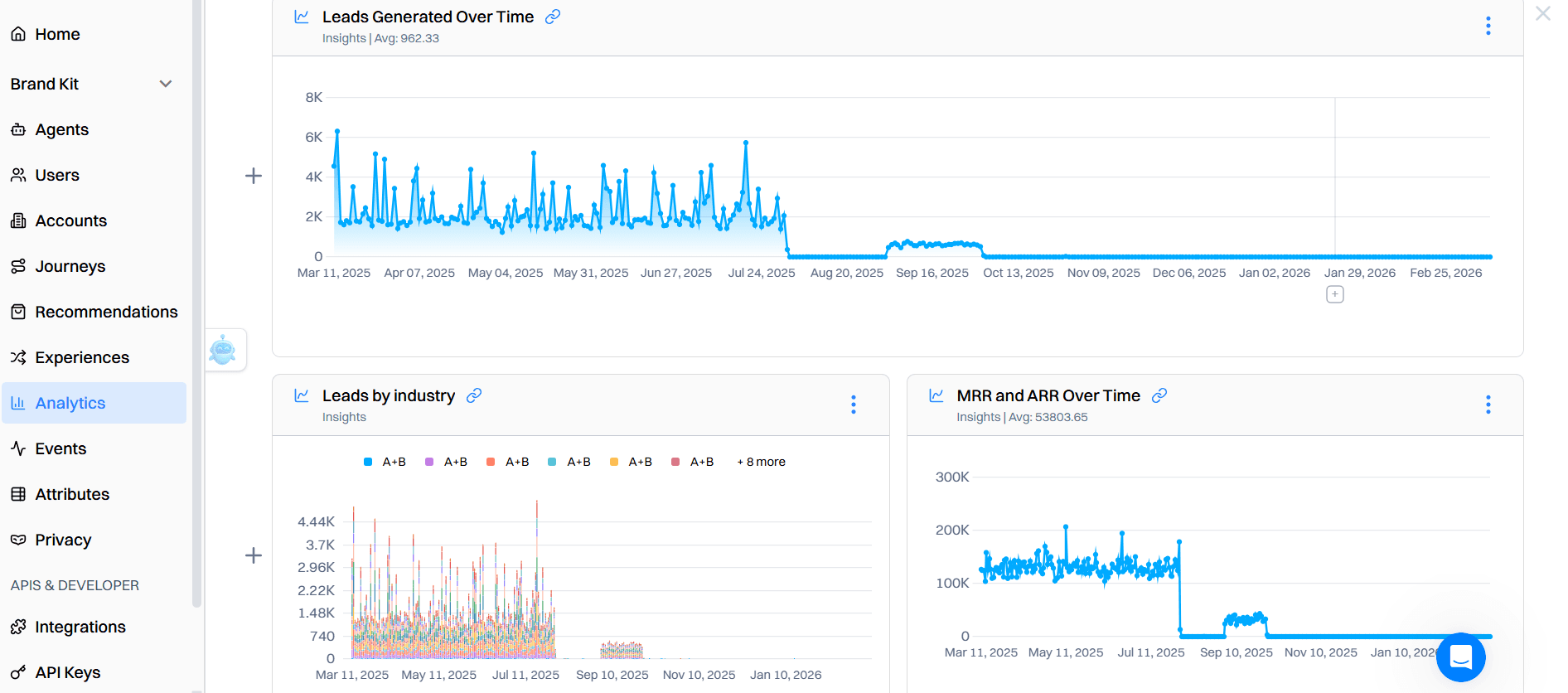The image size is (1568, 693).
Task: Click the MRR and ARR Over Time title
Action: tap(1048, 395)
